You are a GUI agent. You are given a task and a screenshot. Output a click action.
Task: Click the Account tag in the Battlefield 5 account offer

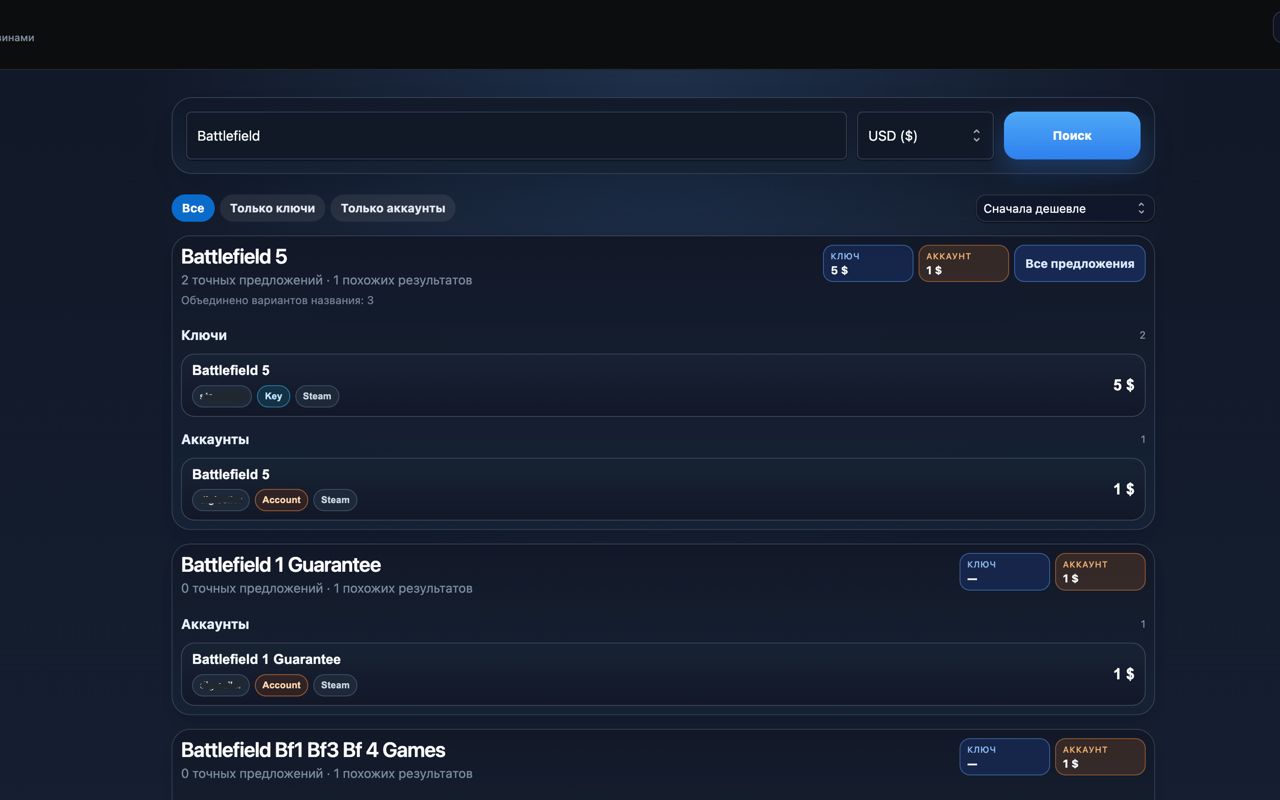click(x=281, y=500)
